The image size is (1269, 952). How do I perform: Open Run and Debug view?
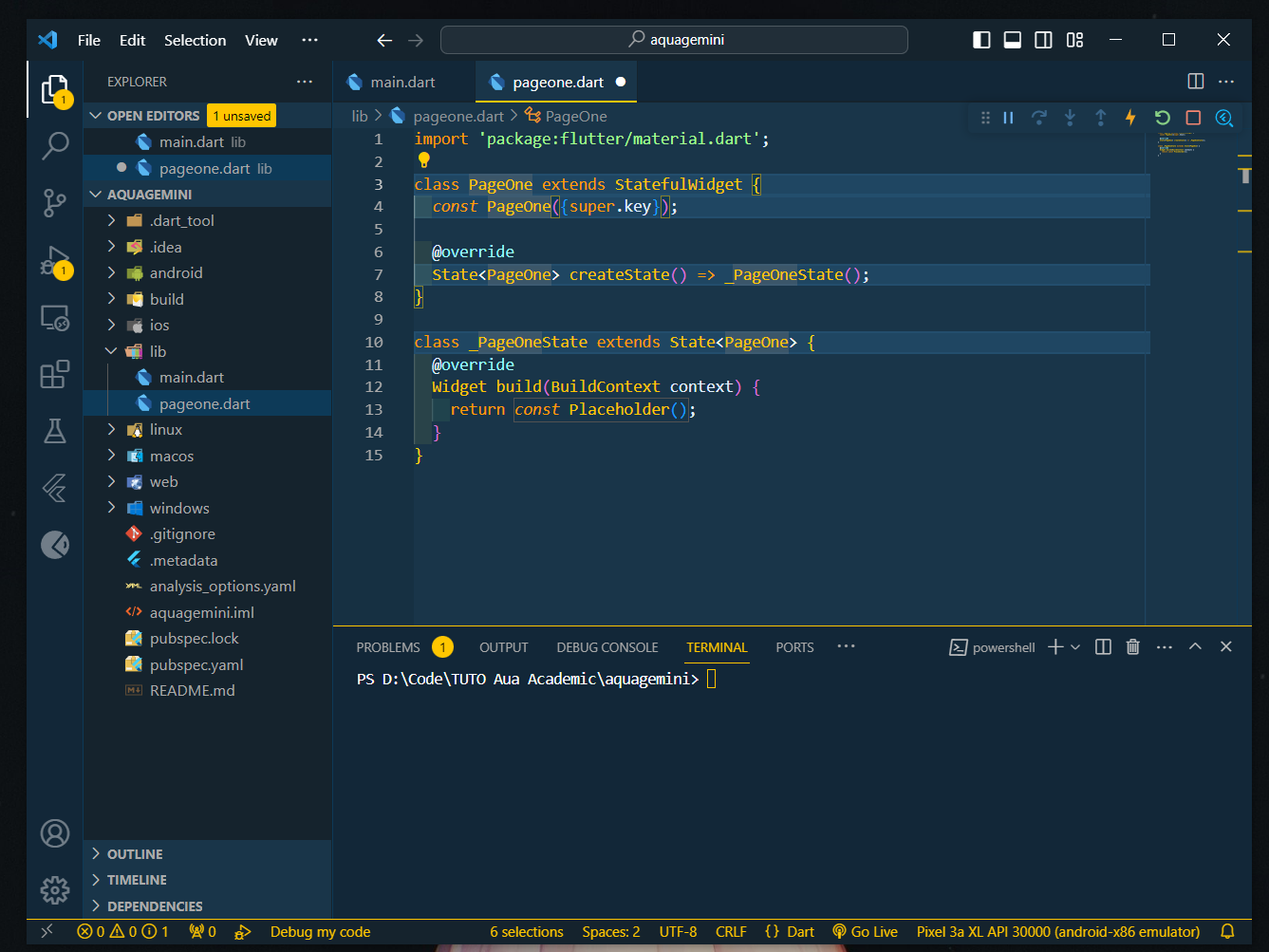pyautogui.click(x=55, y=261)
